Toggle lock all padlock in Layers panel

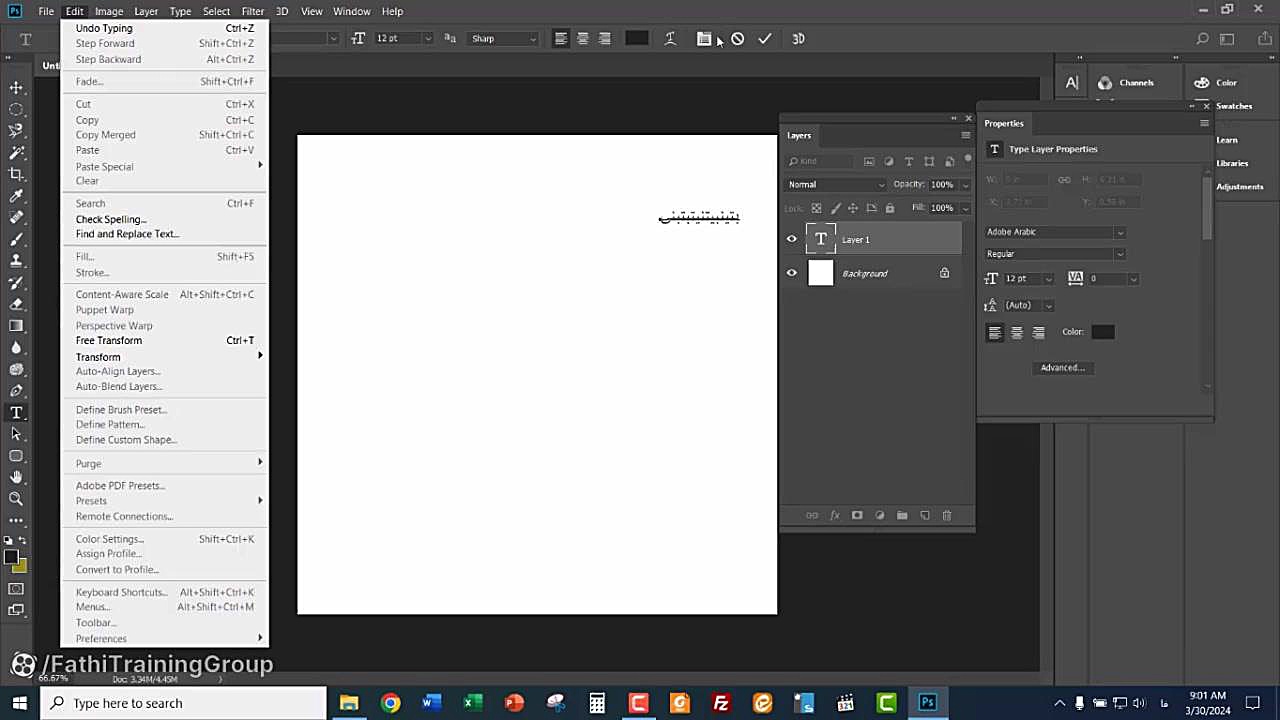point(890,208)
